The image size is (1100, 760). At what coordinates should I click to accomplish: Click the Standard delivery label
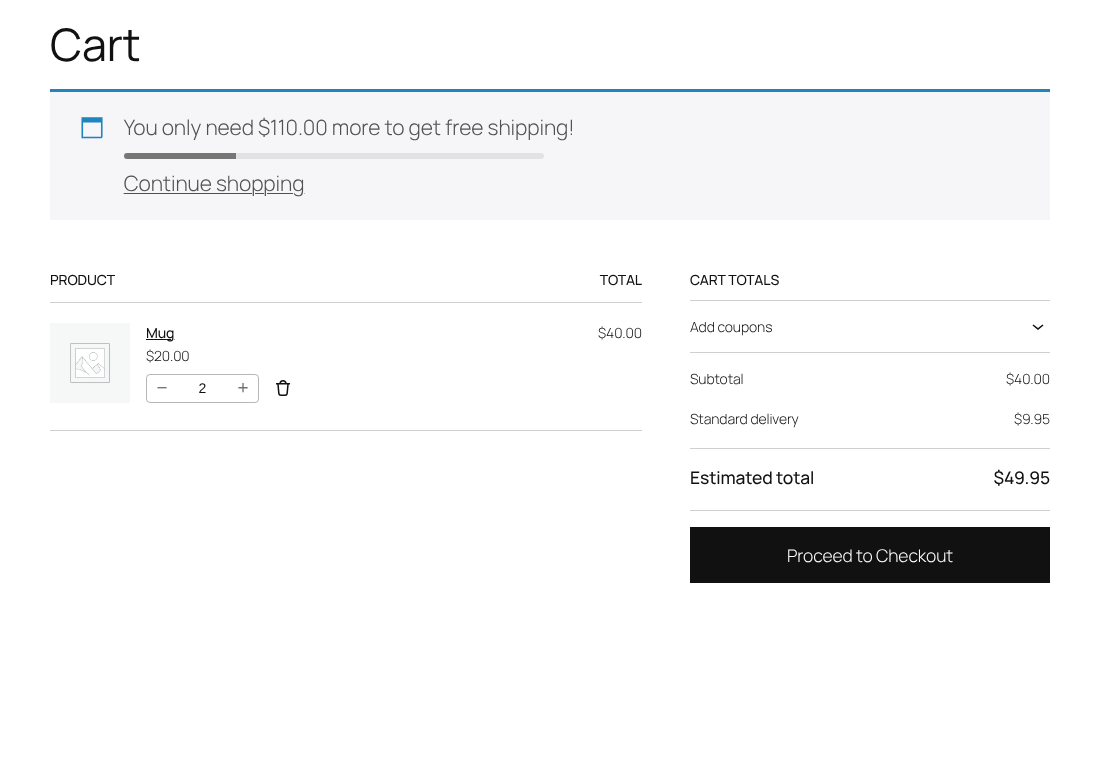pos(744,420)
